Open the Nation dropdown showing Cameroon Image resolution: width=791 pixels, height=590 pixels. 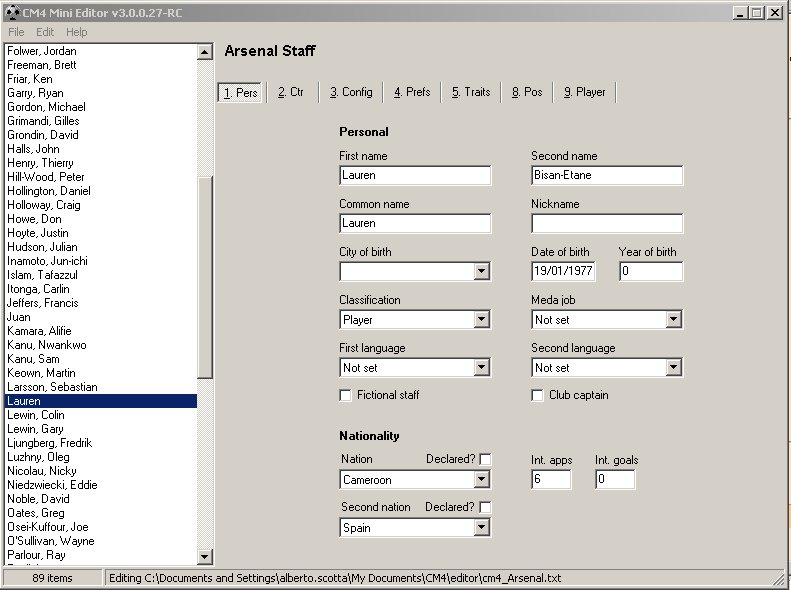pyautogui.click(x=482, y=479)
